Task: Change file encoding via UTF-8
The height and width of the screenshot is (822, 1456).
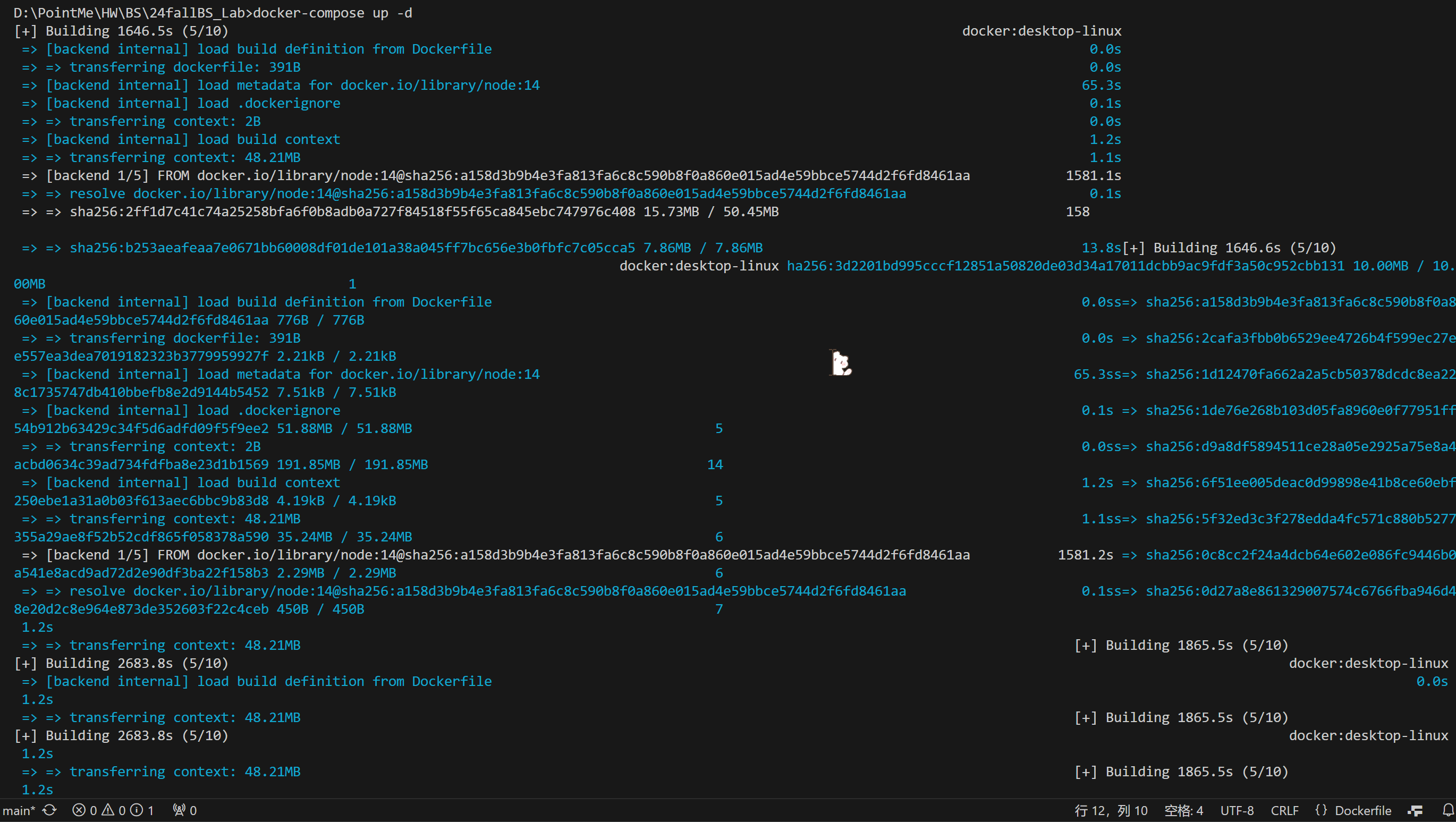Action: 1237,810
